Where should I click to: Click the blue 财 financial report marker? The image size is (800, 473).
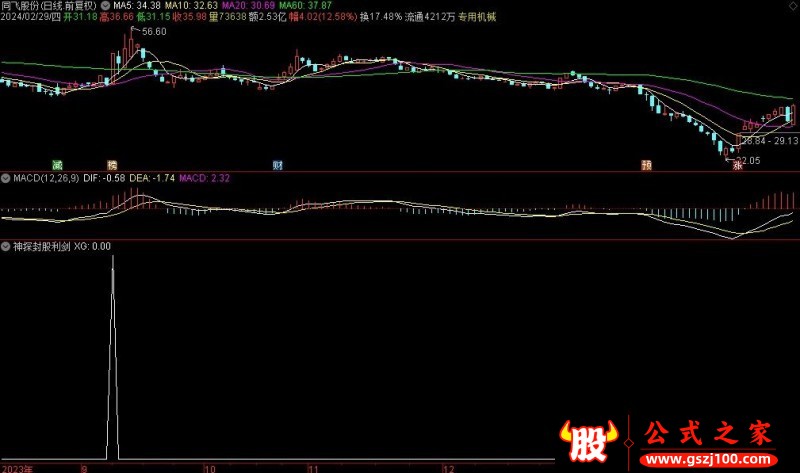click(277, 163)
